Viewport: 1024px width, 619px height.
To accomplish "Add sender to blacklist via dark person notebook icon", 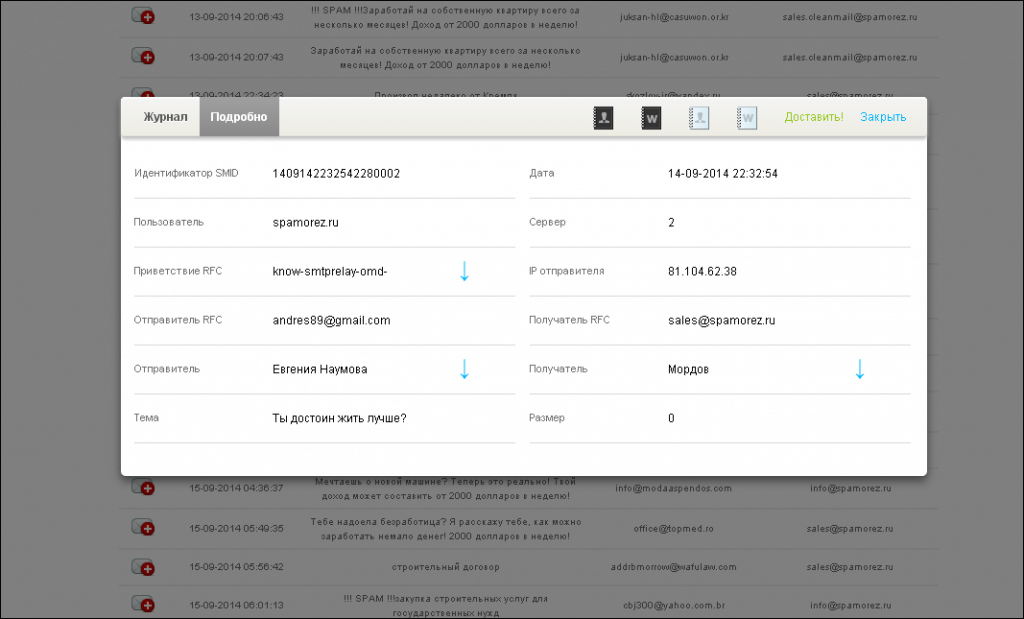I will (603, 118).
